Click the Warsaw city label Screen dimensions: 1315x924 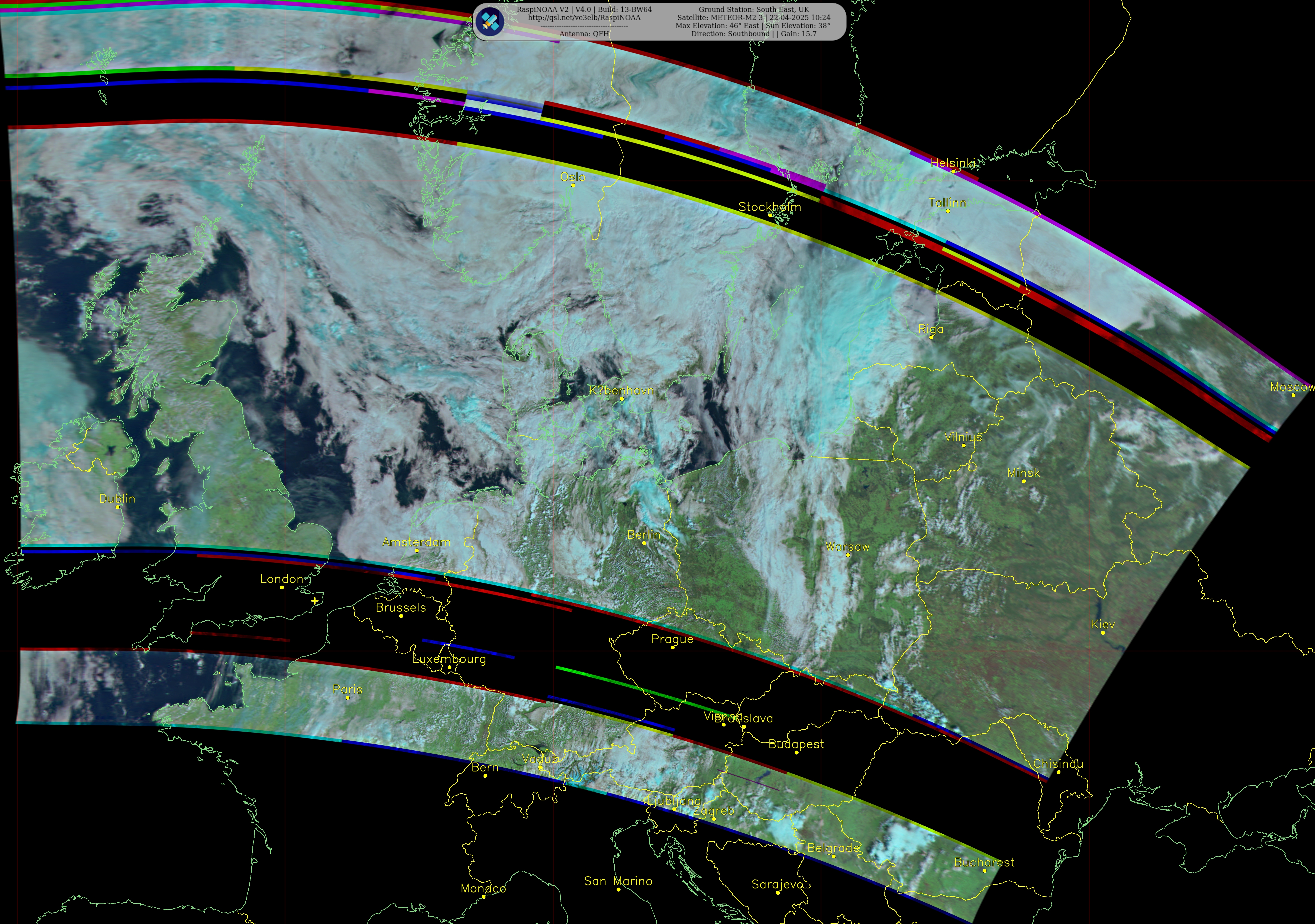[848, 547]
